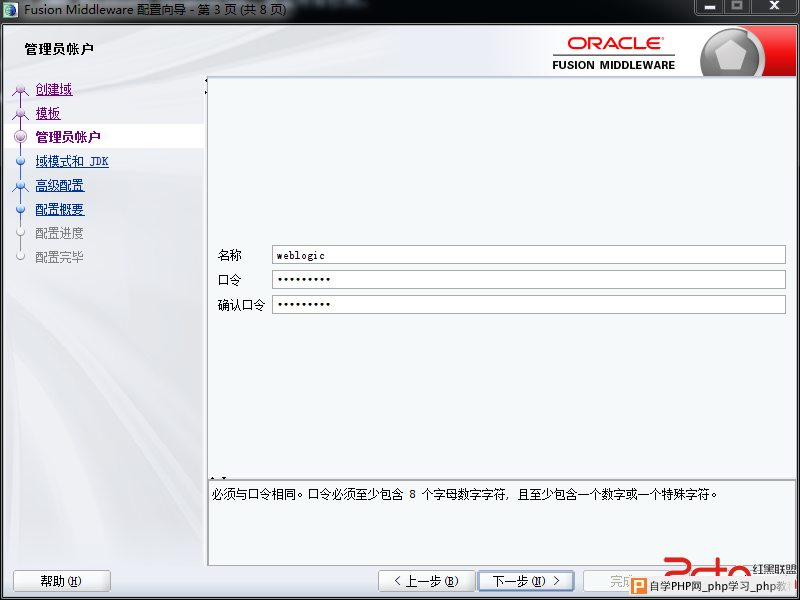The width and height of the screenshot is (800, 600).
Task: Open the 创建域 step link
Action: point(54,89)
